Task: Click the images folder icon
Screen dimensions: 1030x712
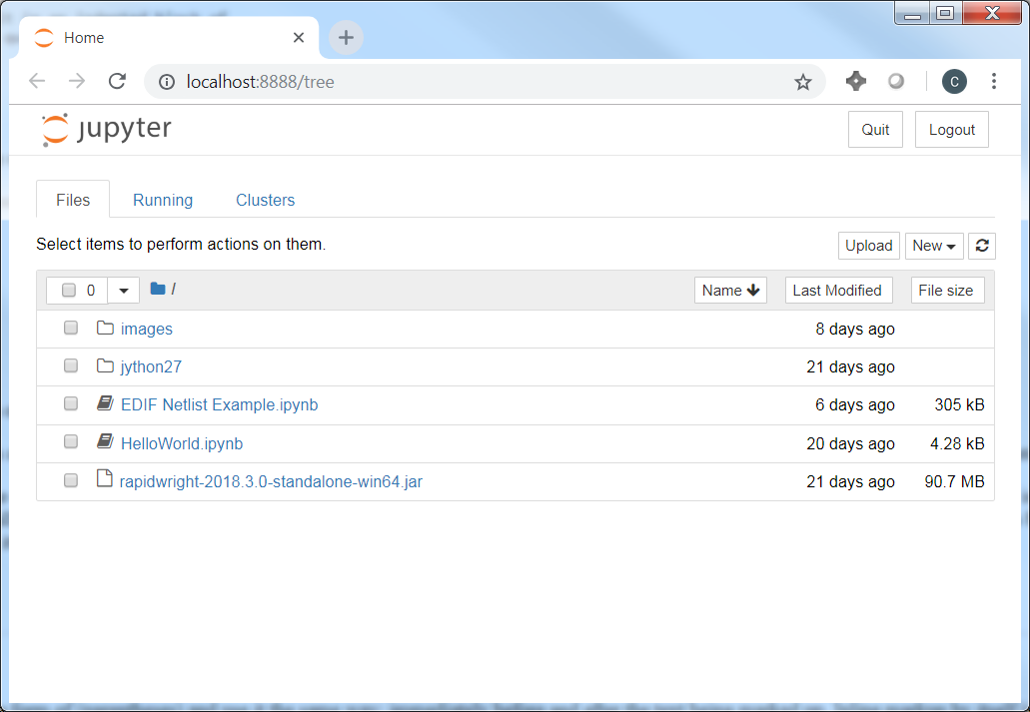Action: pos(105,327)
